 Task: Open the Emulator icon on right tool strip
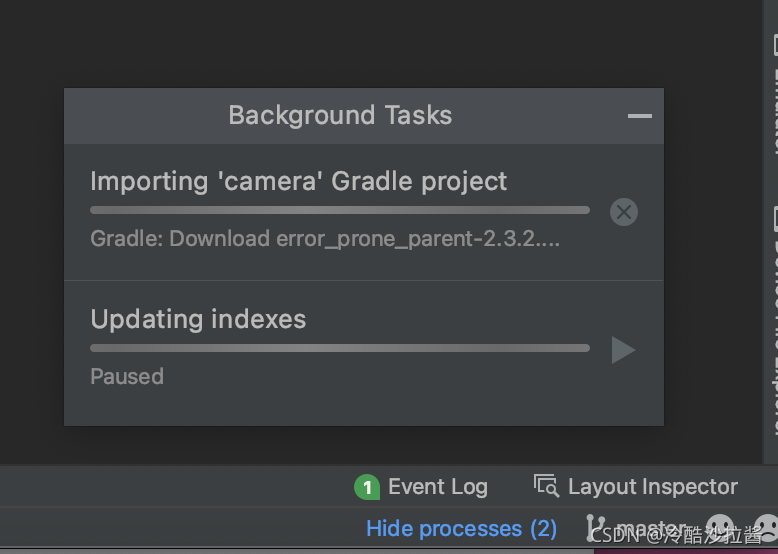773,45
